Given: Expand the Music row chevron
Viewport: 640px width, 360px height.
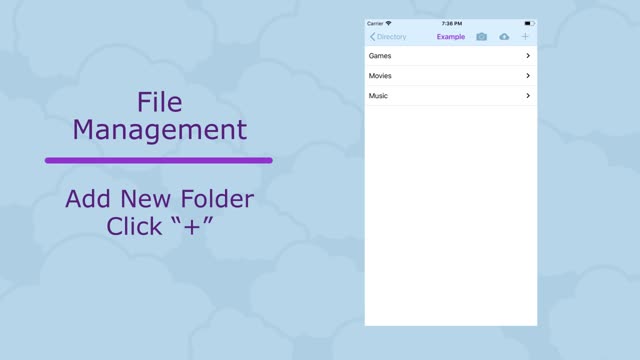Looking at the screenshot, I should point(528,96).
